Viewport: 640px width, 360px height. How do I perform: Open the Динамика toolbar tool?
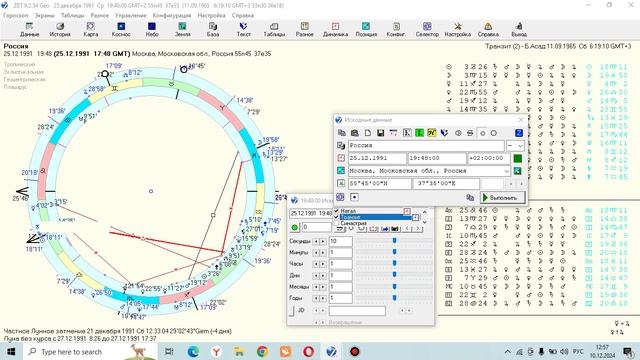(x=335, y=29)
